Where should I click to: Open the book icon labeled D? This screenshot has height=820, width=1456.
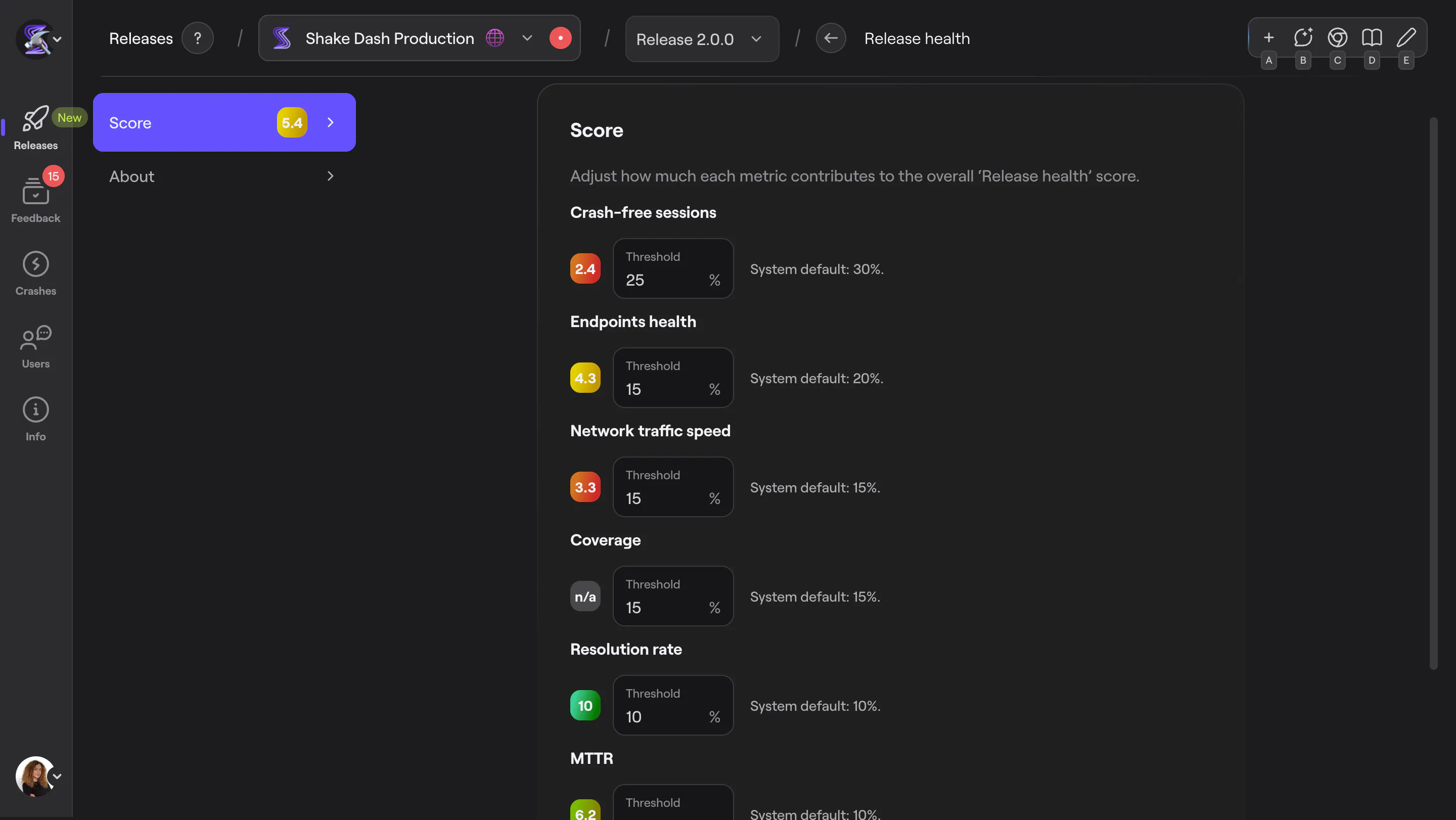(x=1372, y=38)
